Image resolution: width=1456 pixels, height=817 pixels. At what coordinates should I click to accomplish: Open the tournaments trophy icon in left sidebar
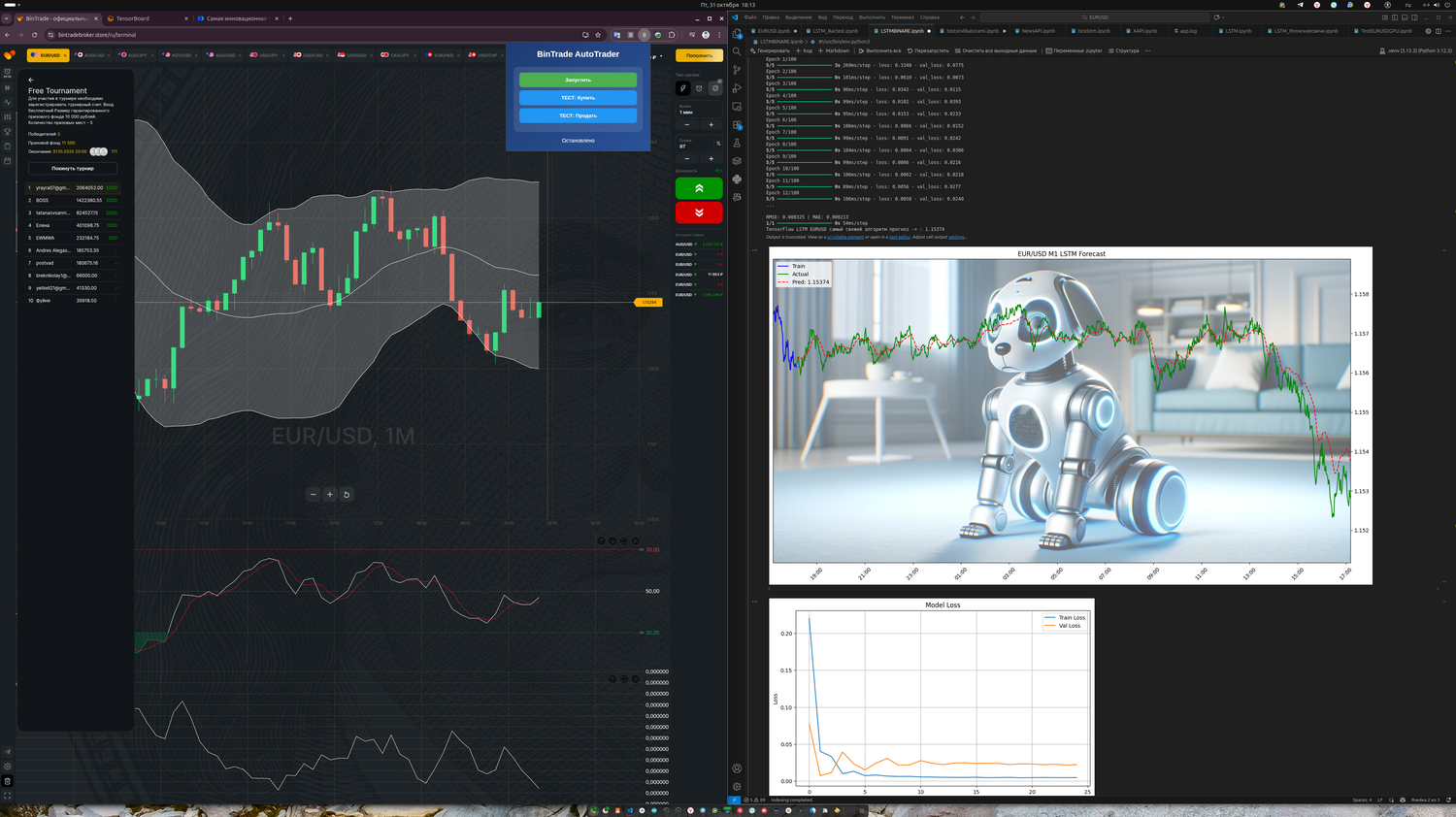[x=8, y=131]
